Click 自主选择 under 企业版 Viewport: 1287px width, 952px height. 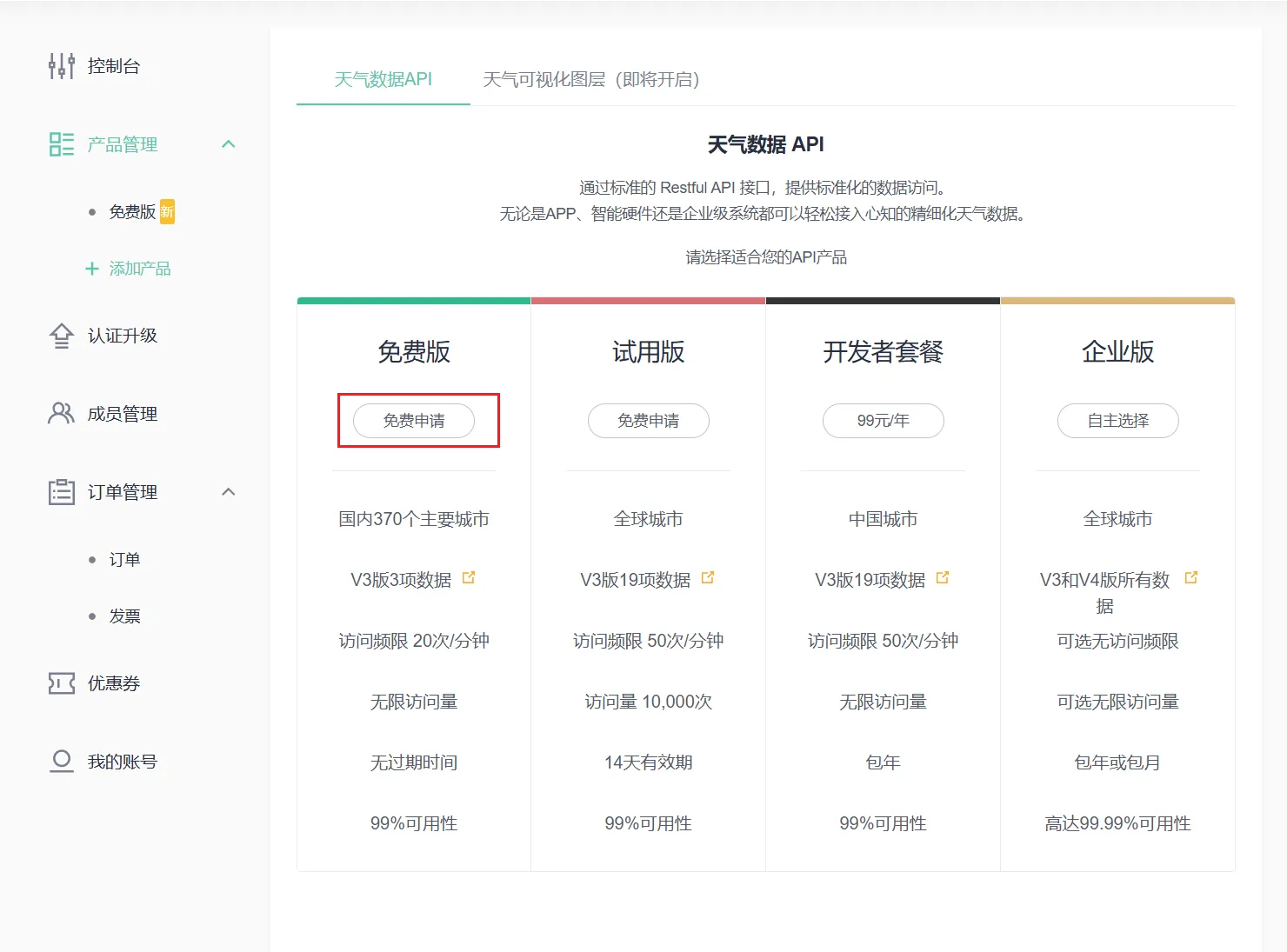(x=1117, y=421)
